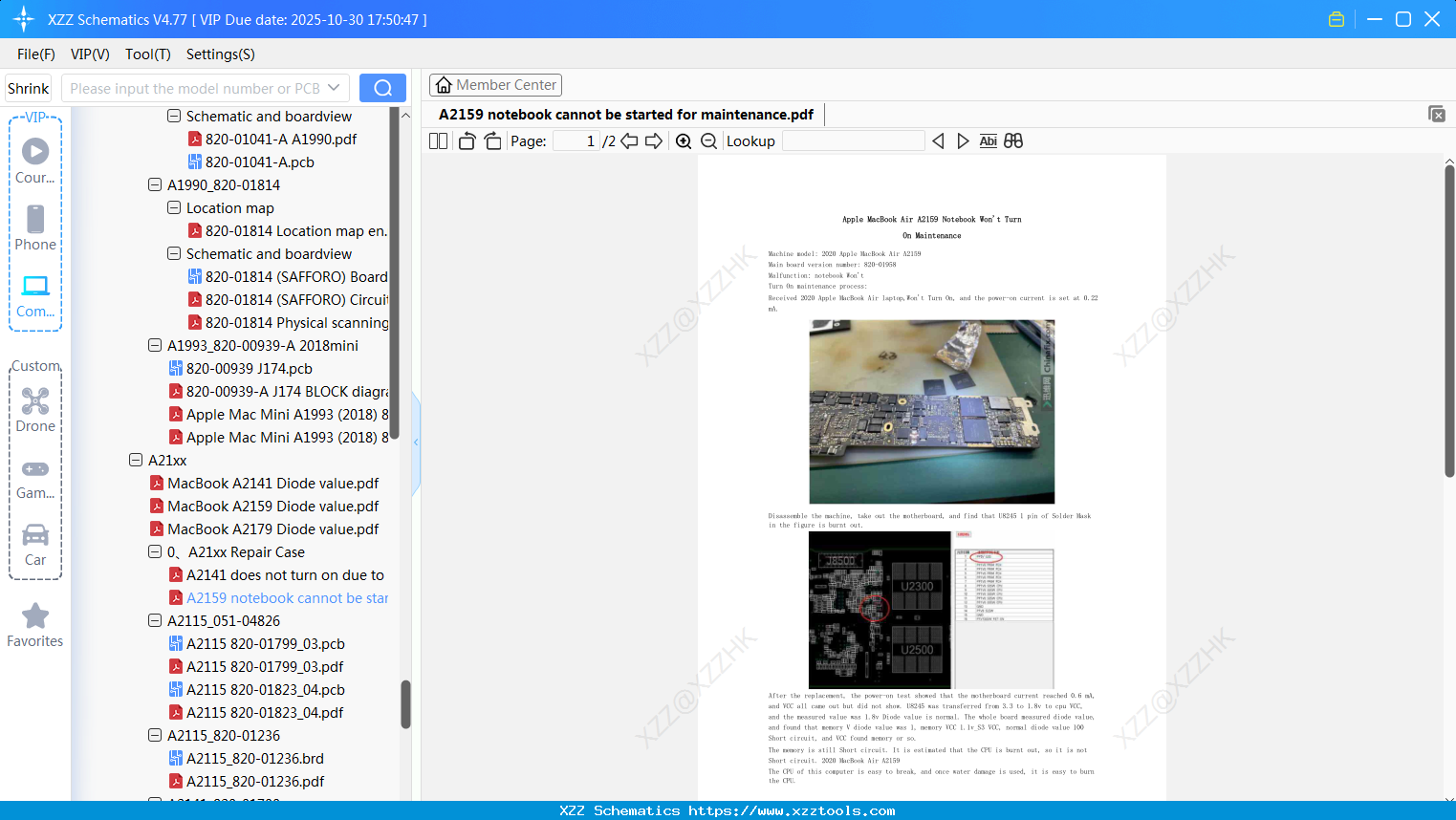
Task: Open the Tool(T) menu
Action: click(148, 54)
